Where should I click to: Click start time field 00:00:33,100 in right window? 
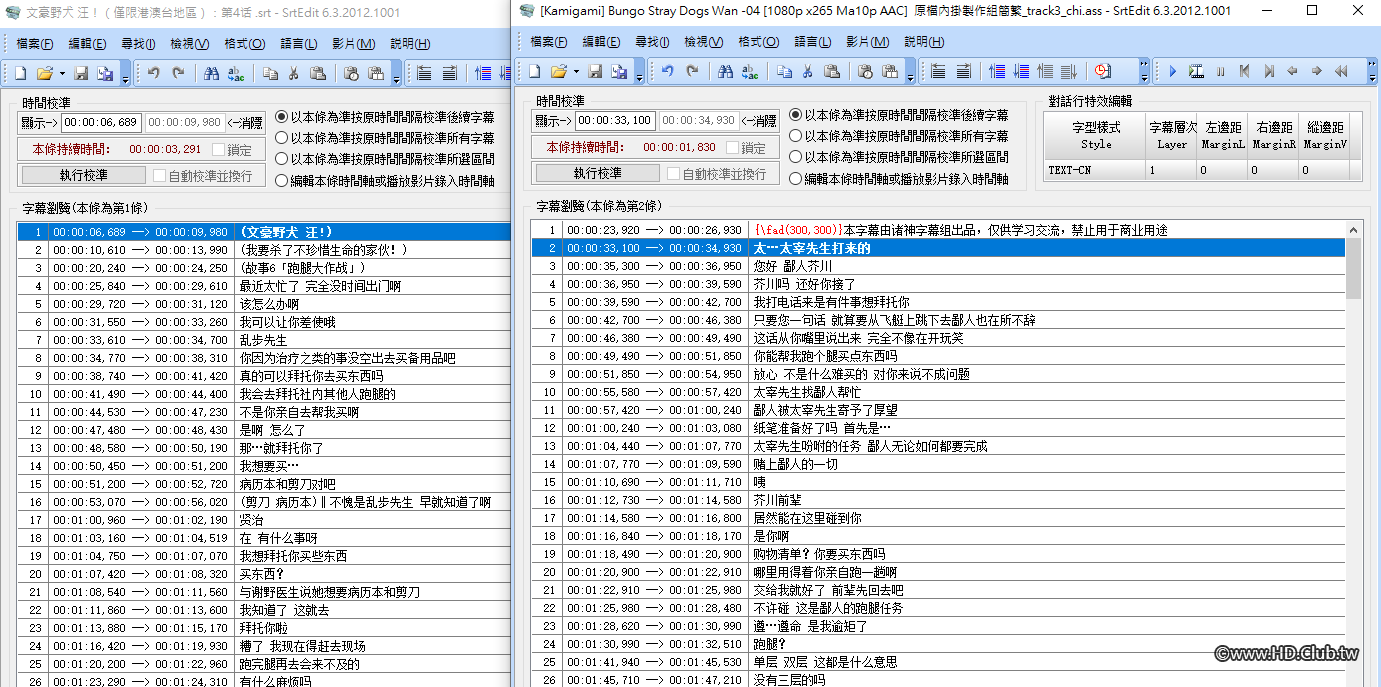tap(615, 121)
